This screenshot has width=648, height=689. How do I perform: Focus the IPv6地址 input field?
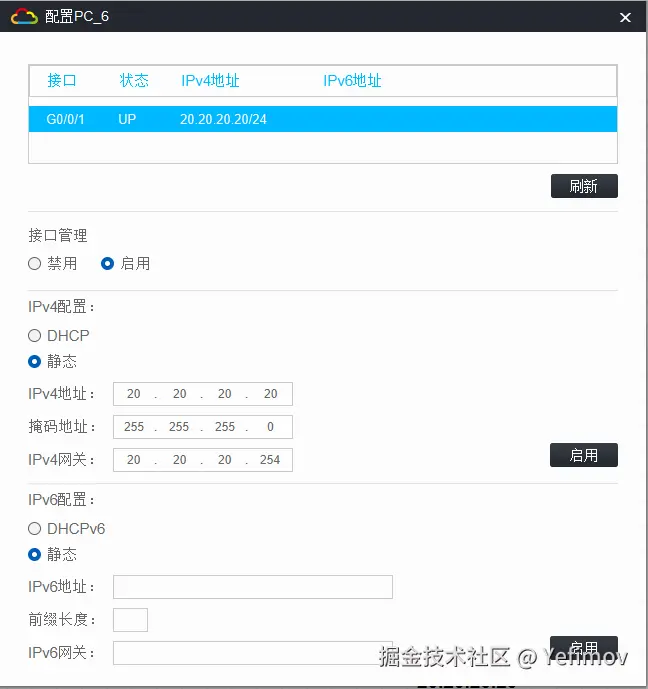tap(253, 587)
